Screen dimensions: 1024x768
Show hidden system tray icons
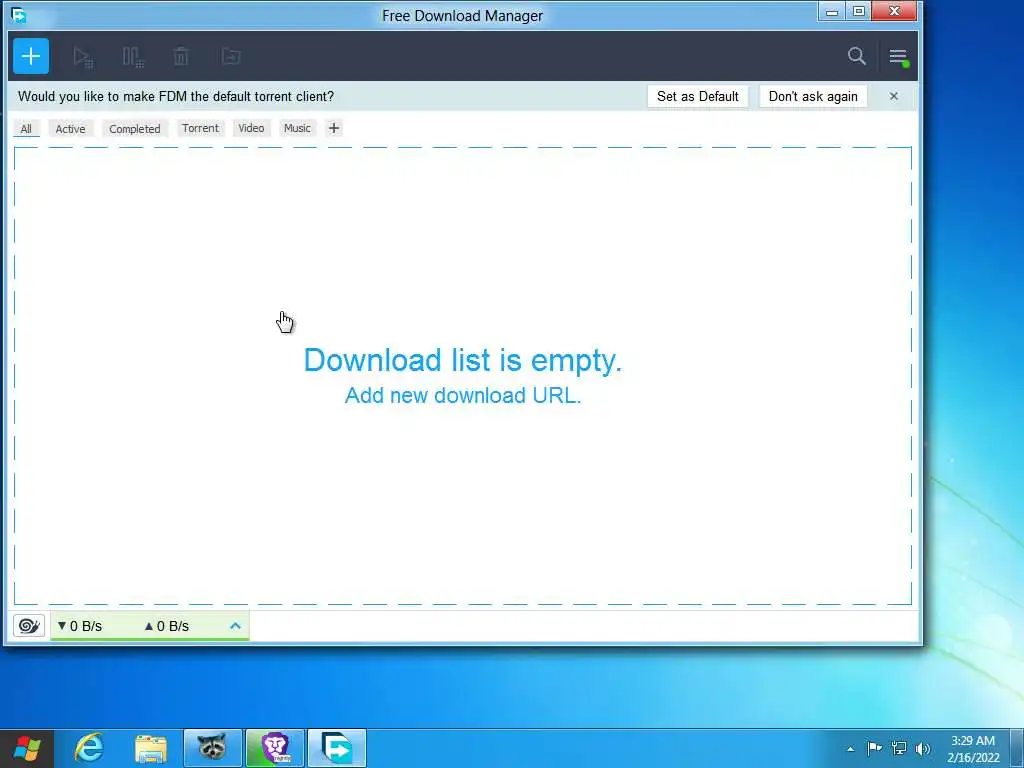pyautogui.click(x=850, y=749)
